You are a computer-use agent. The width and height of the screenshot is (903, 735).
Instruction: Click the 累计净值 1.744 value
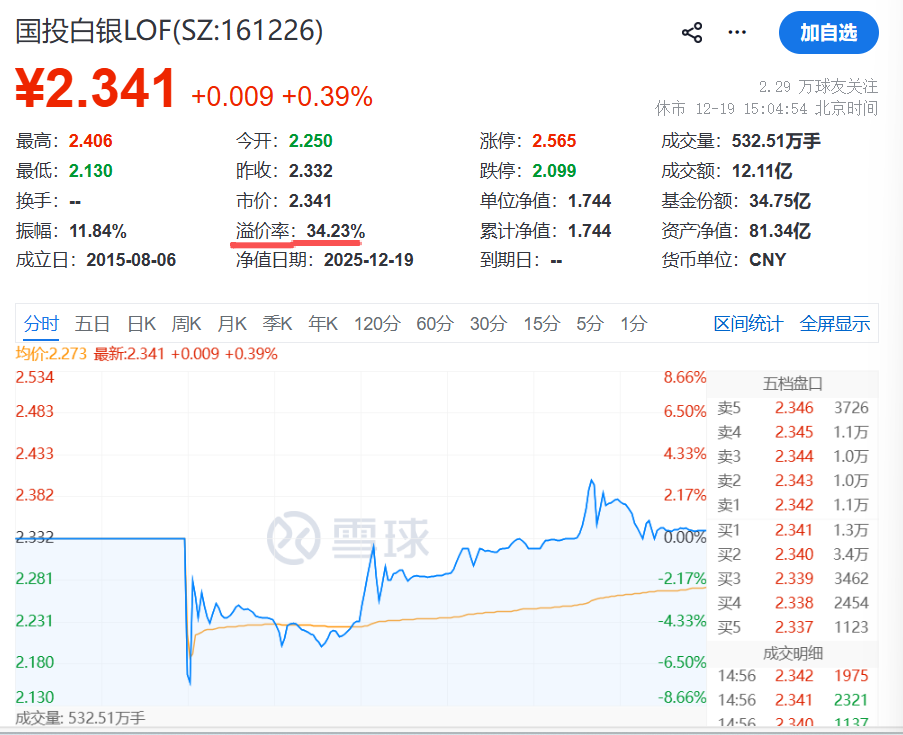point(589,230)
